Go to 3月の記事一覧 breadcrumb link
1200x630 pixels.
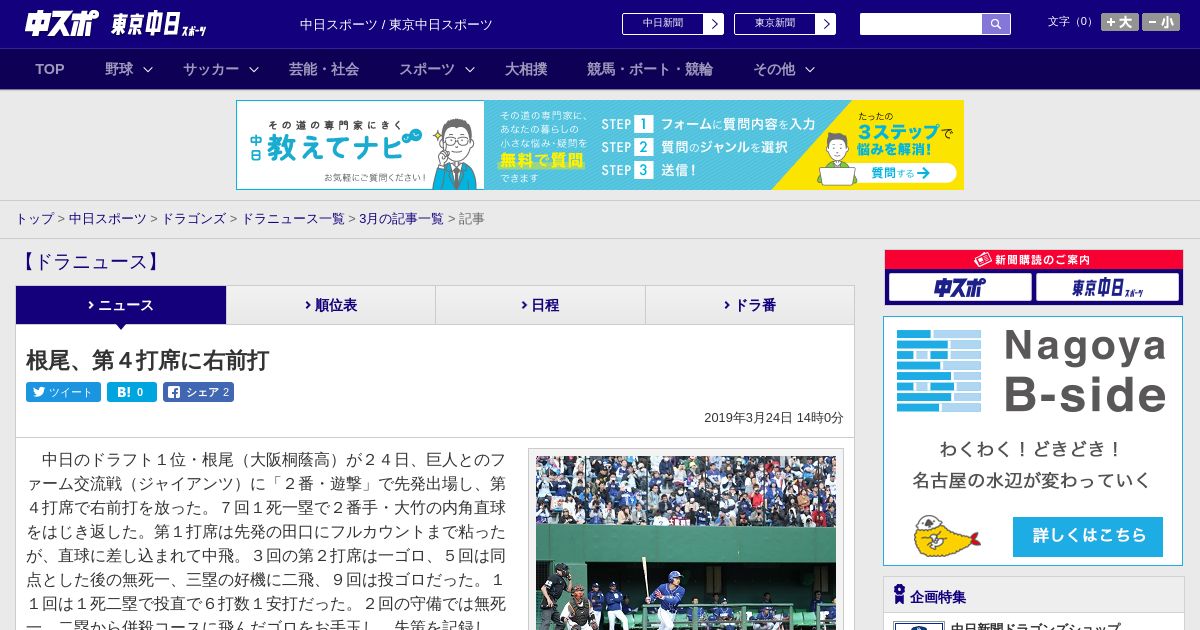[x=401, y=218]
